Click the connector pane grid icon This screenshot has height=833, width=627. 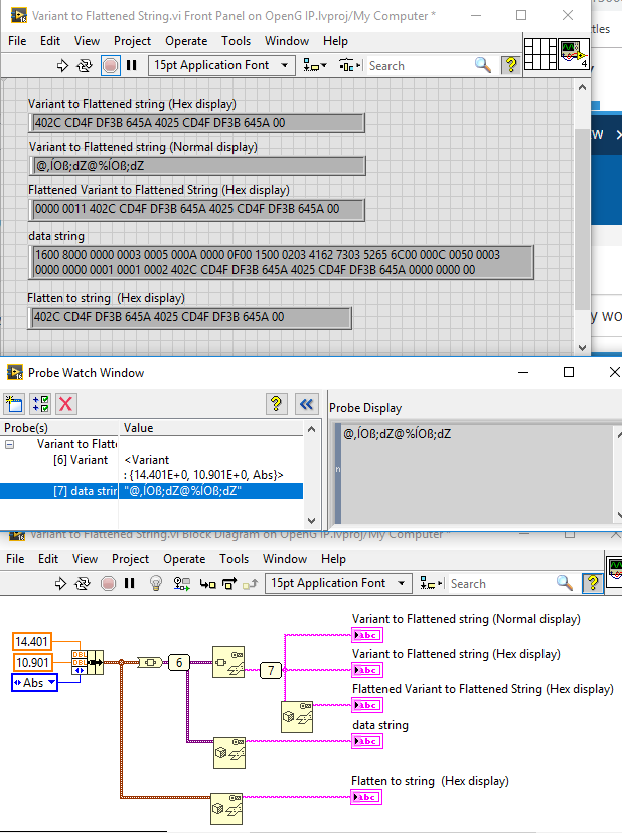pos(540,54)
